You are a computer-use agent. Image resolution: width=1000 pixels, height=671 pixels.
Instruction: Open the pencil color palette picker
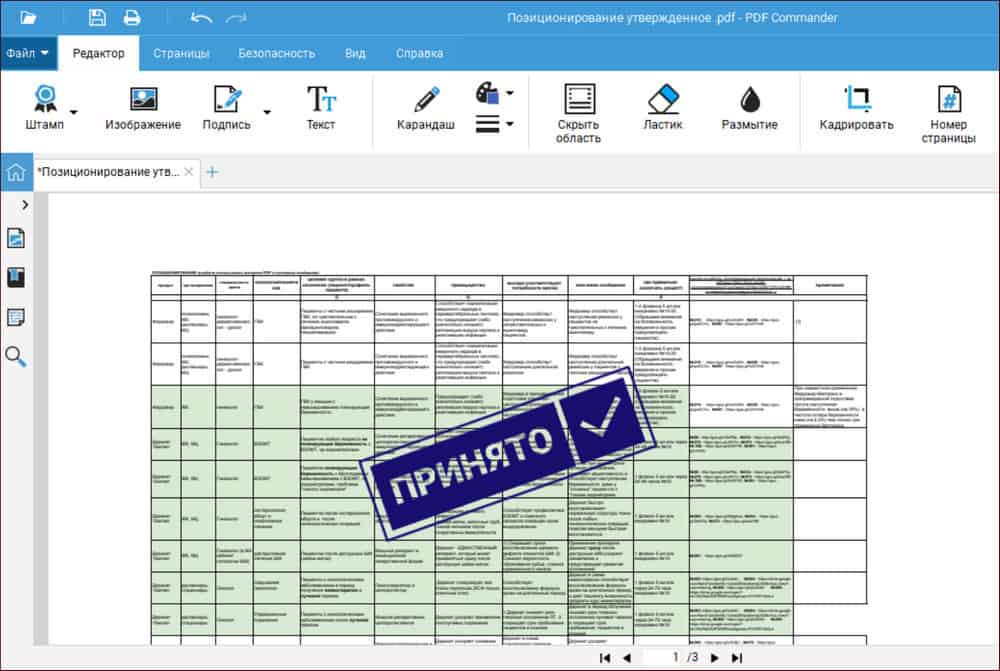tap(494, 94)
